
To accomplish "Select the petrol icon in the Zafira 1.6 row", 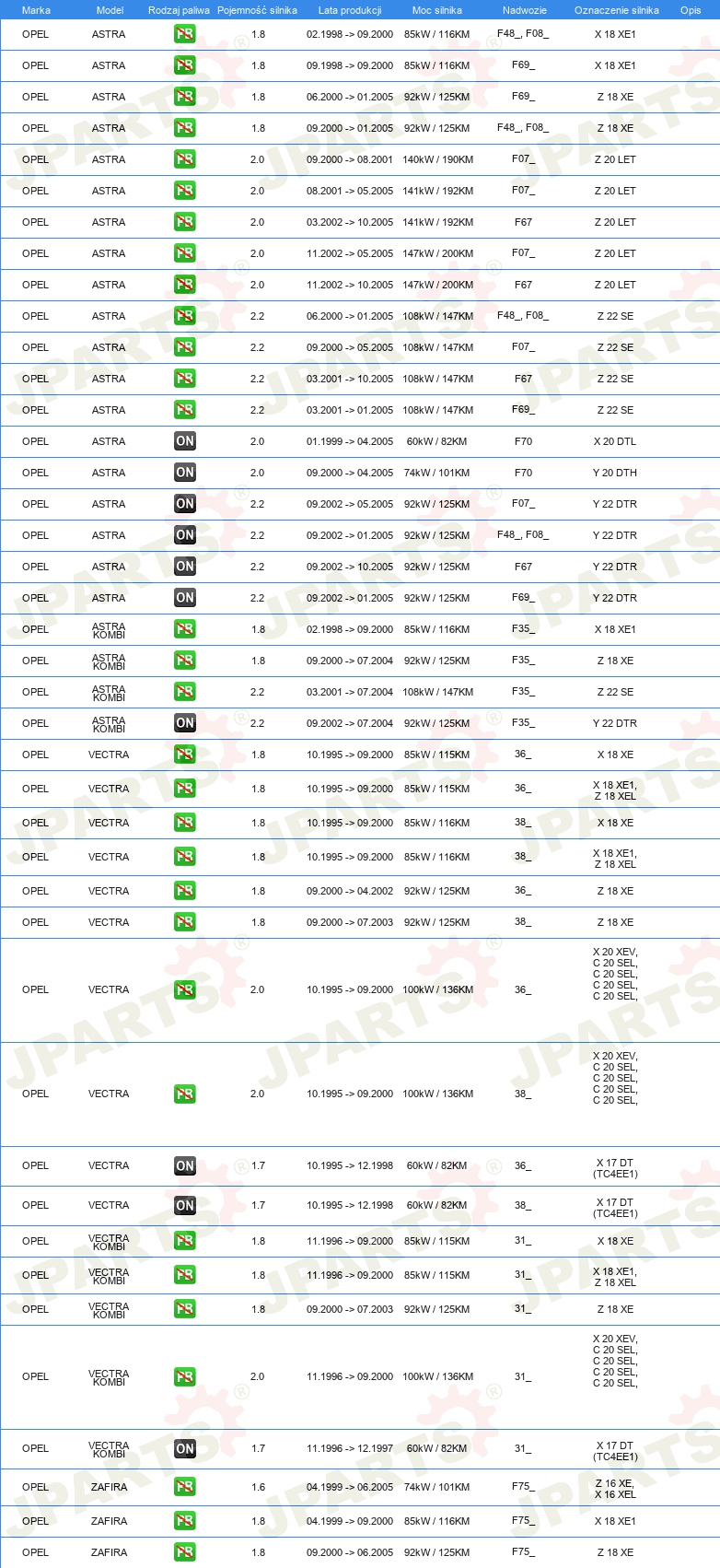I will coord(185,1487).
